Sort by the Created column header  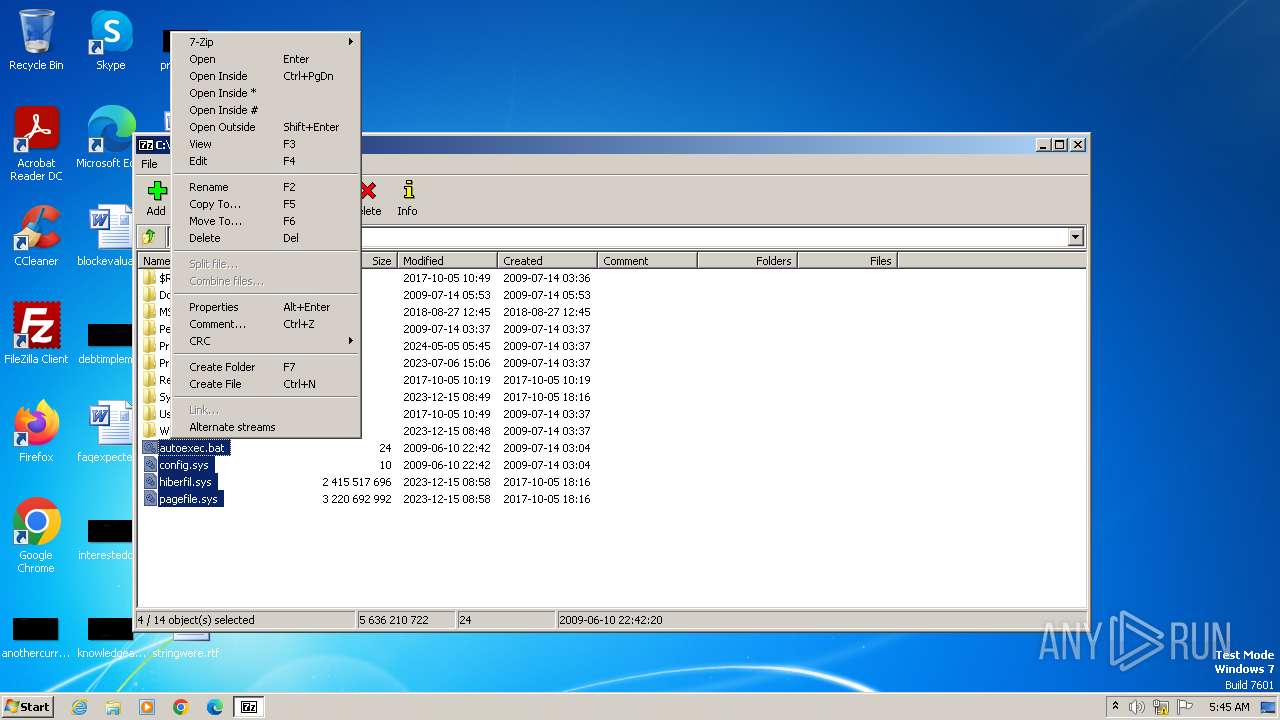point(547,261)
